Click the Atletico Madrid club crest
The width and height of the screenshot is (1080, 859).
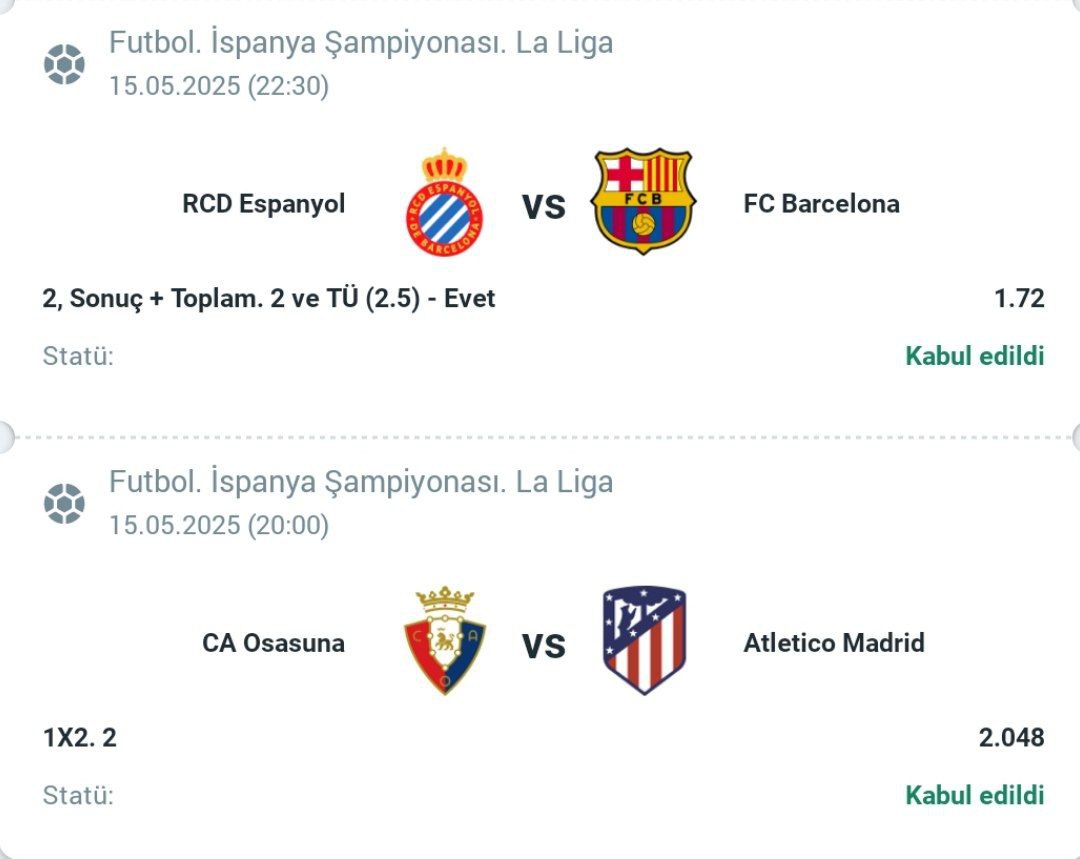[x=644, y=640]
